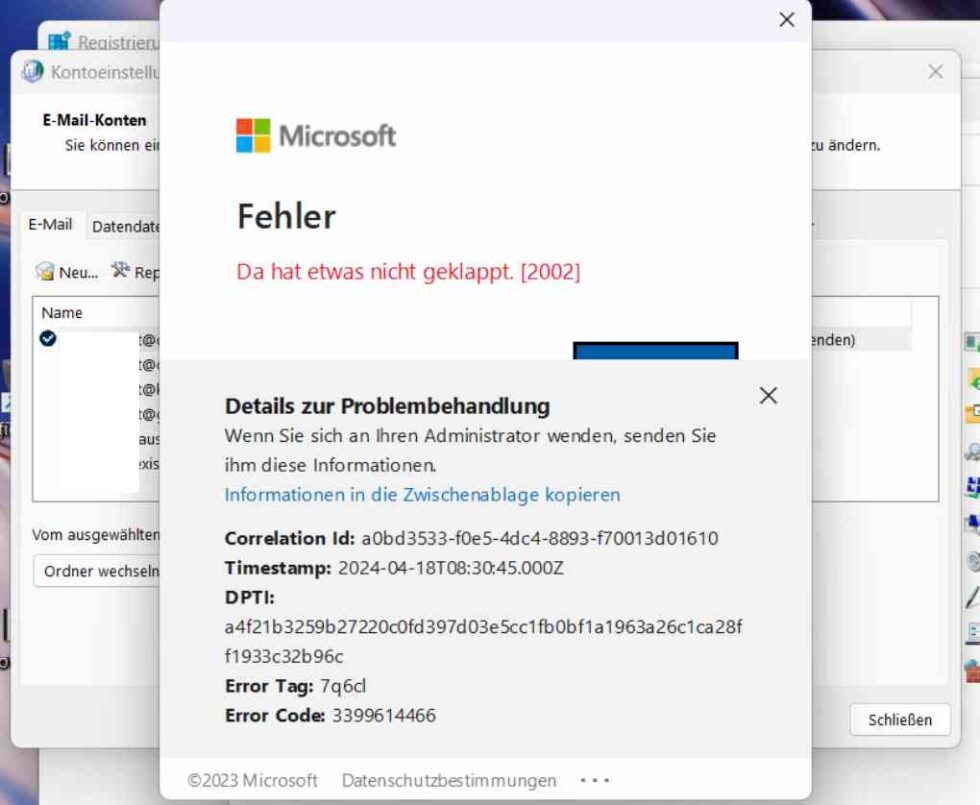The height and width of the screenshot is (805, 980).
Task: Close the Kontoeinstellungen window
Action: 935,71
